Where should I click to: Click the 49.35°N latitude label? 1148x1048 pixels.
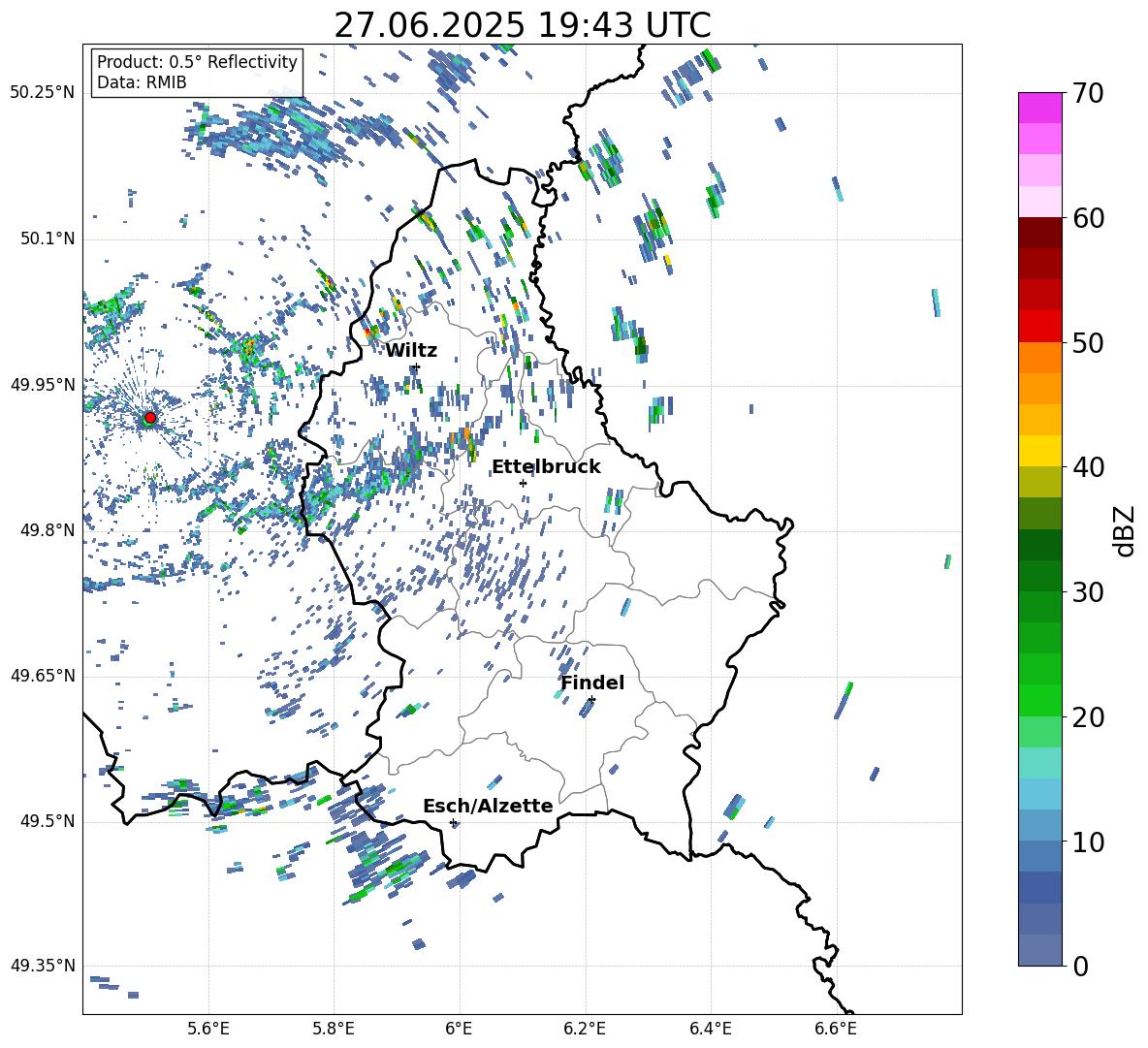click(x=42, y=966)
